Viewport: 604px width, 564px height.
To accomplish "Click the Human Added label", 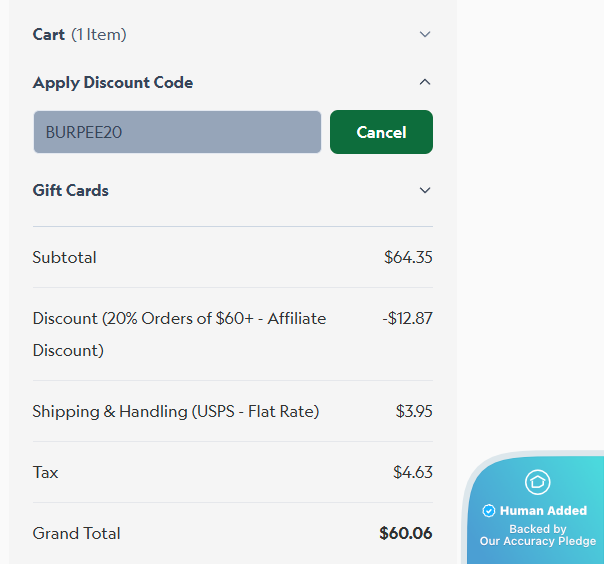I will coord(543,511).
